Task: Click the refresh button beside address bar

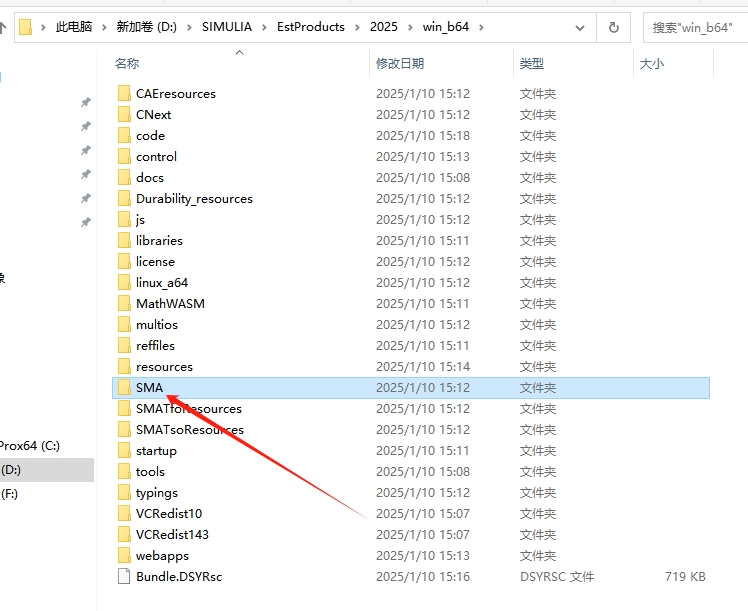Action: coord(613,27)
